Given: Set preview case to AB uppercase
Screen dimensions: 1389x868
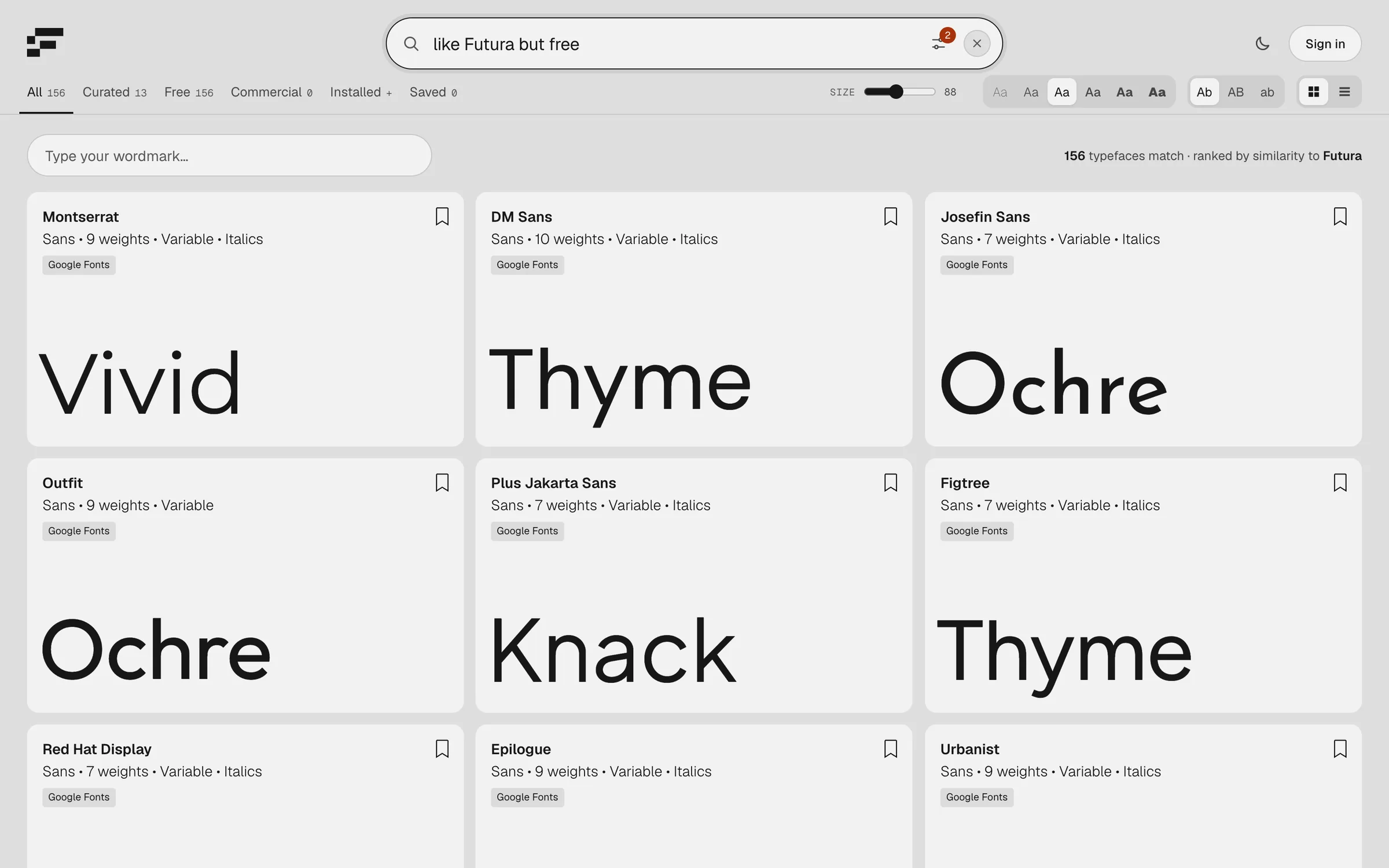Looking at the screenshot, I should (1236, 92).
